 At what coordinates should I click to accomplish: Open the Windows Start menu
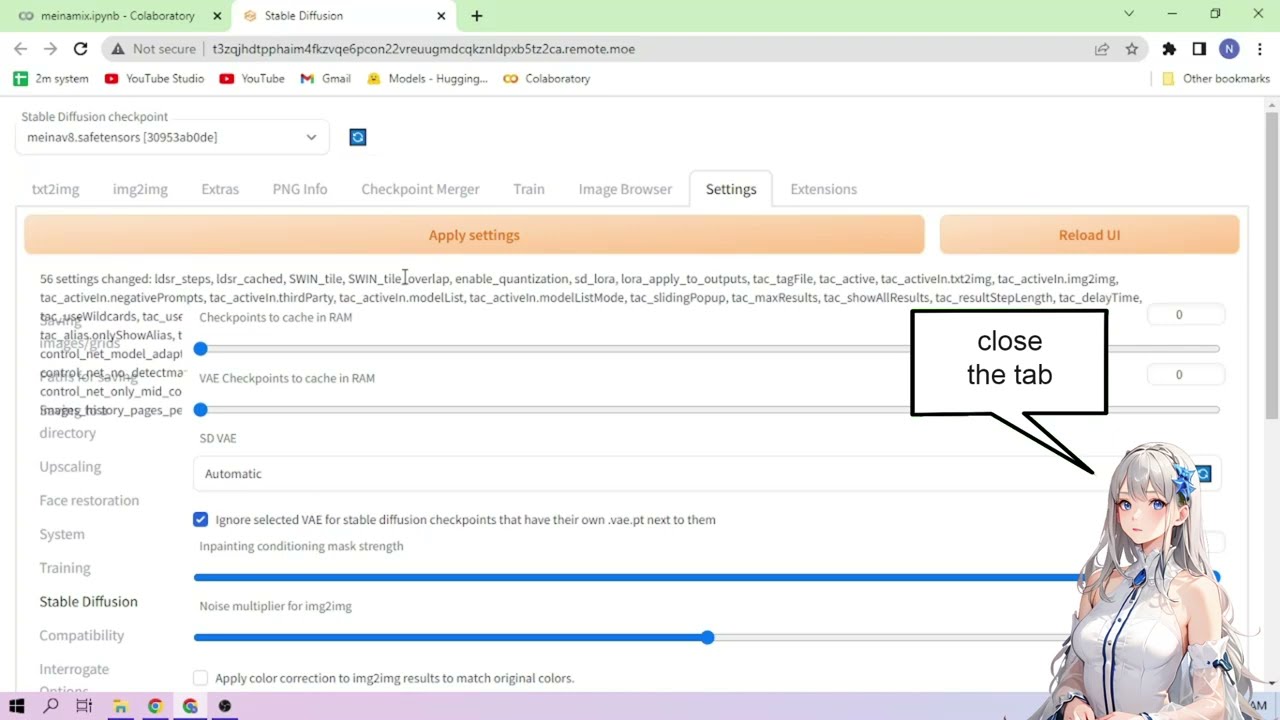pos(17,706)
